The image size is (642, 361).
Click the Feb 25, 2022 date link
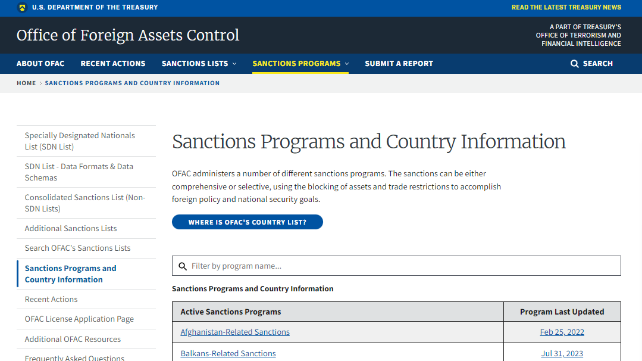[x=562, y=332]
